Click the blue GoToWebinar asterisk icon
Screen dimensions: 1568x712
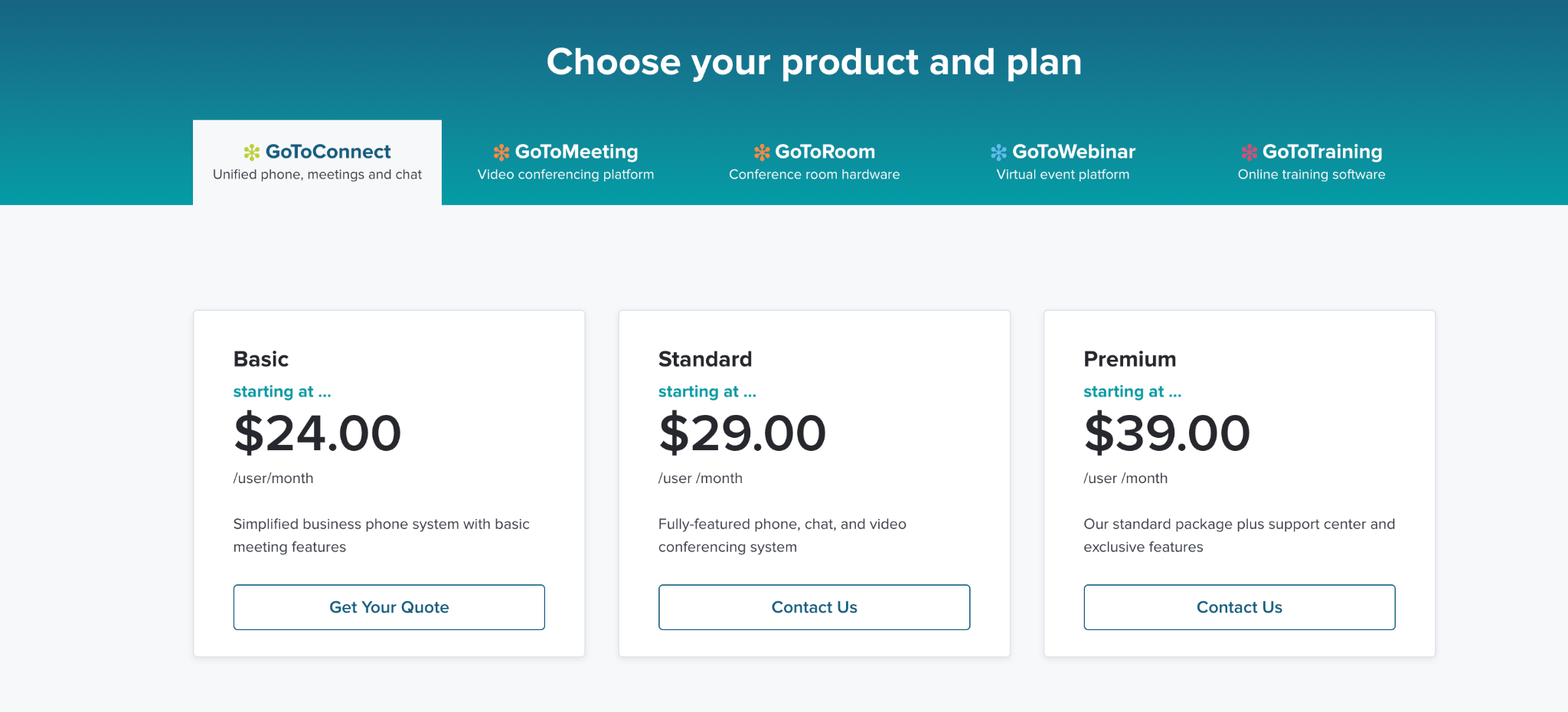(998, 152)
